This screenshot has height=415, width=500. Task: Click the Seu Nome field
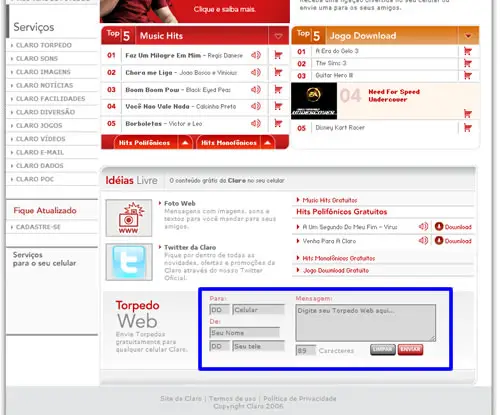pos(245,333)
